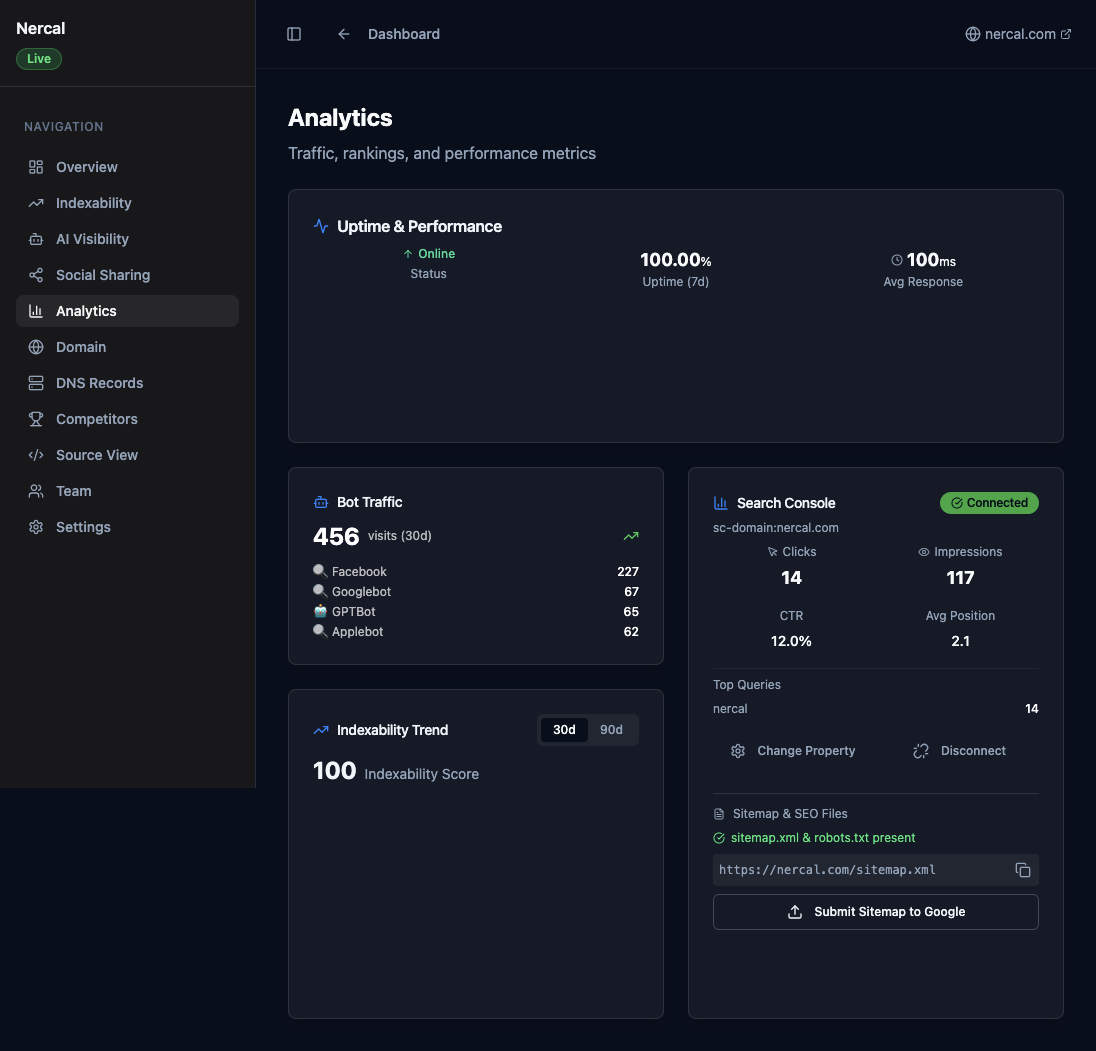The width and height of the screenshot is (1096, 1051).
Task: Click the Social Sharing share icon
Action: pos(36,275)
